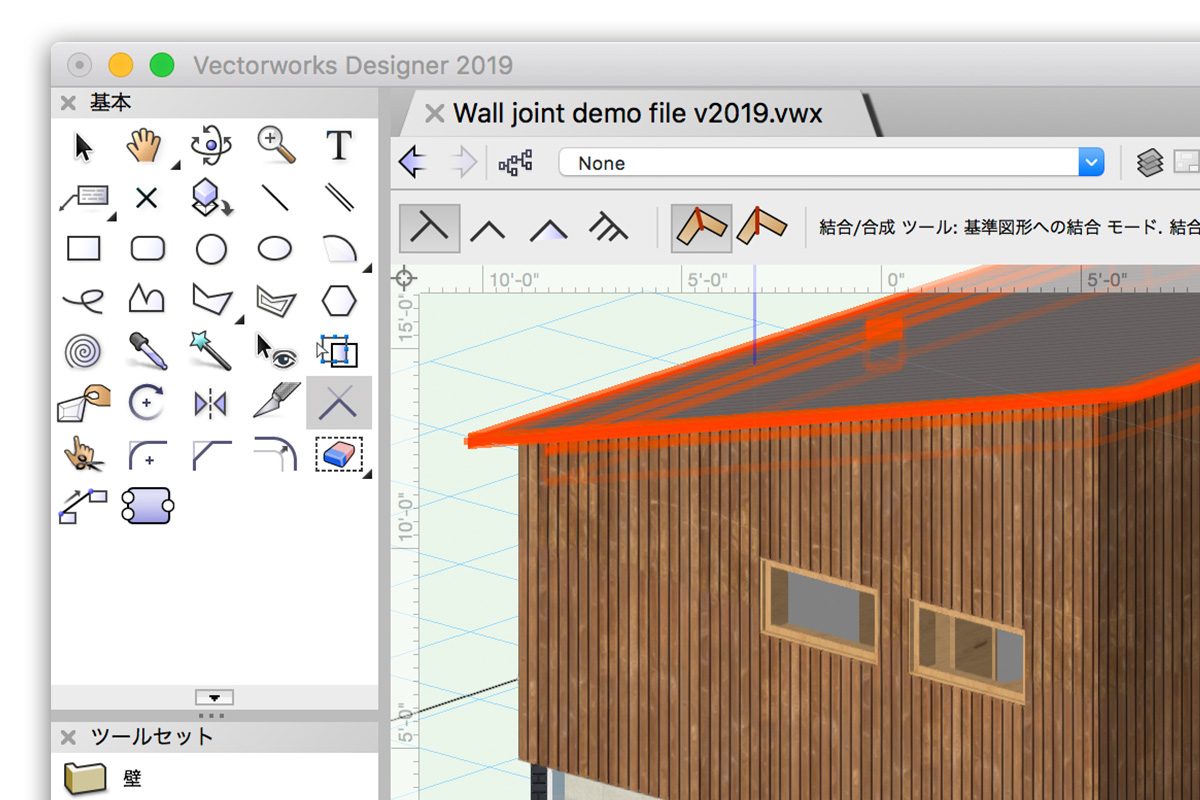Select the Chamfer tool
Image resolution: width=1200 pixels, height=800 pixels.
[211, 455]
